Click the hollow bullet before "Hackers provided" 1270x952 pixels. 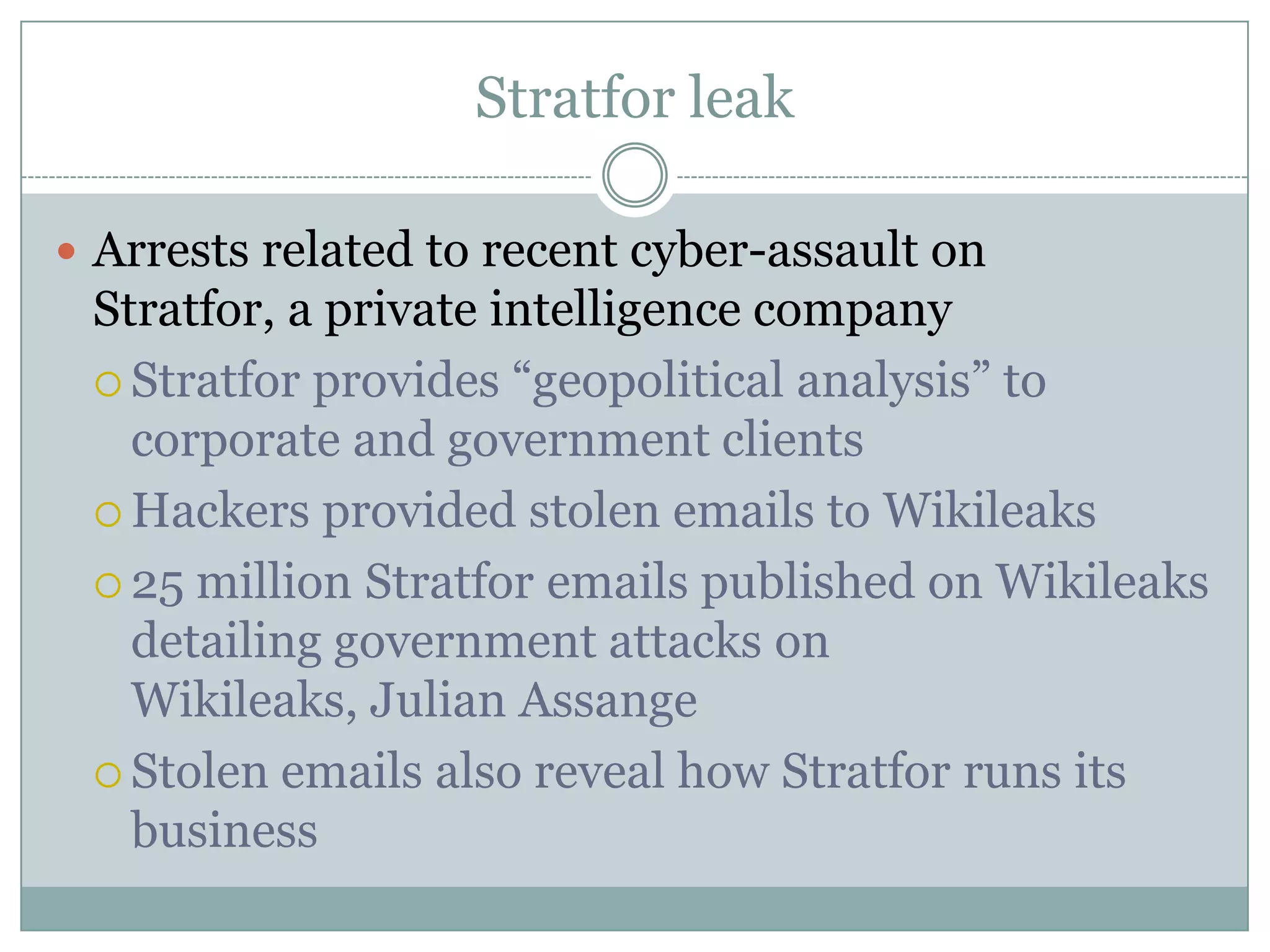[108, 514]
